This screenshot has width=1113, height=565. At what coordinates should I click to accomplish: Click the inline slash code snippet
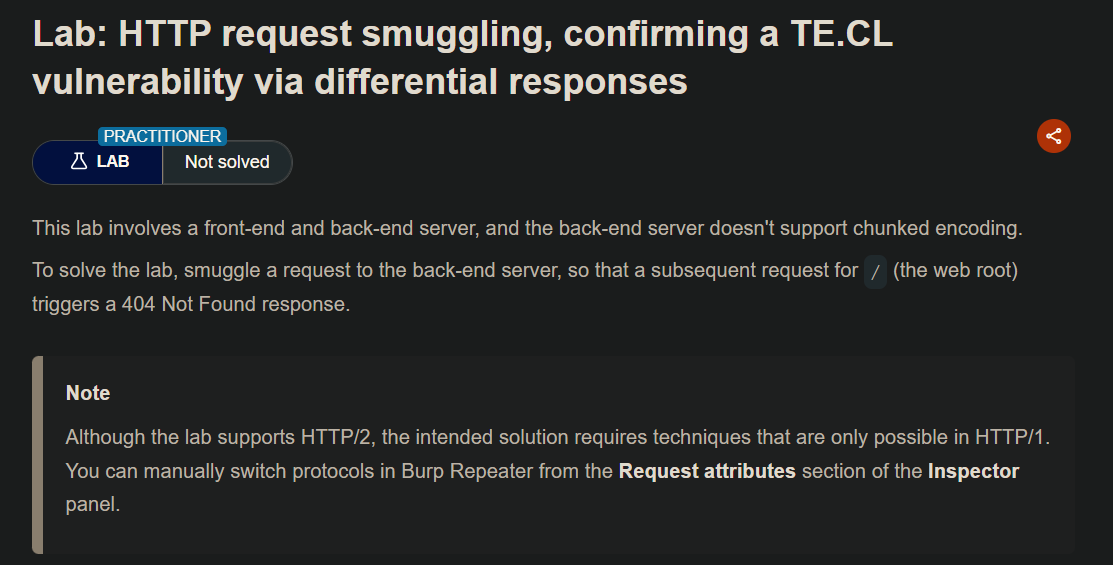pyautogui.click(x=875, y=271)
